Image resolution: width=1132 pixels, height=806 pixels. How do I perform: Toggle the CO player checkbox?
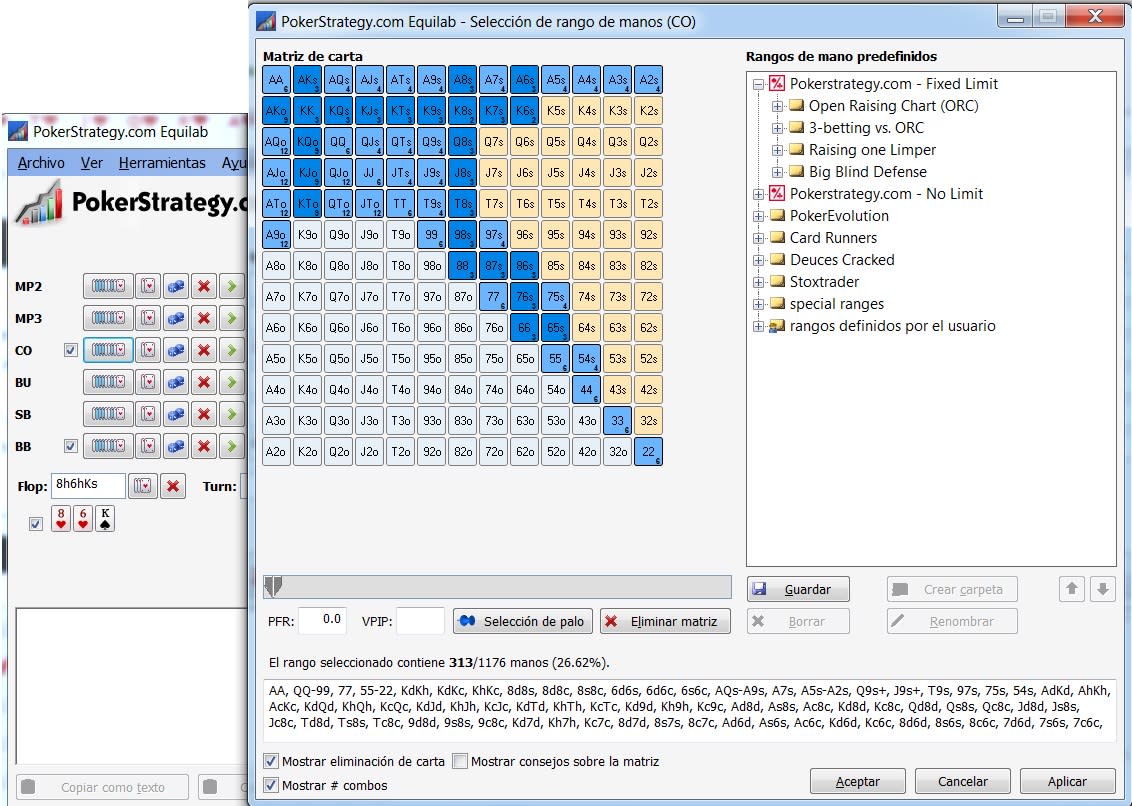click(x=70, y=350)
